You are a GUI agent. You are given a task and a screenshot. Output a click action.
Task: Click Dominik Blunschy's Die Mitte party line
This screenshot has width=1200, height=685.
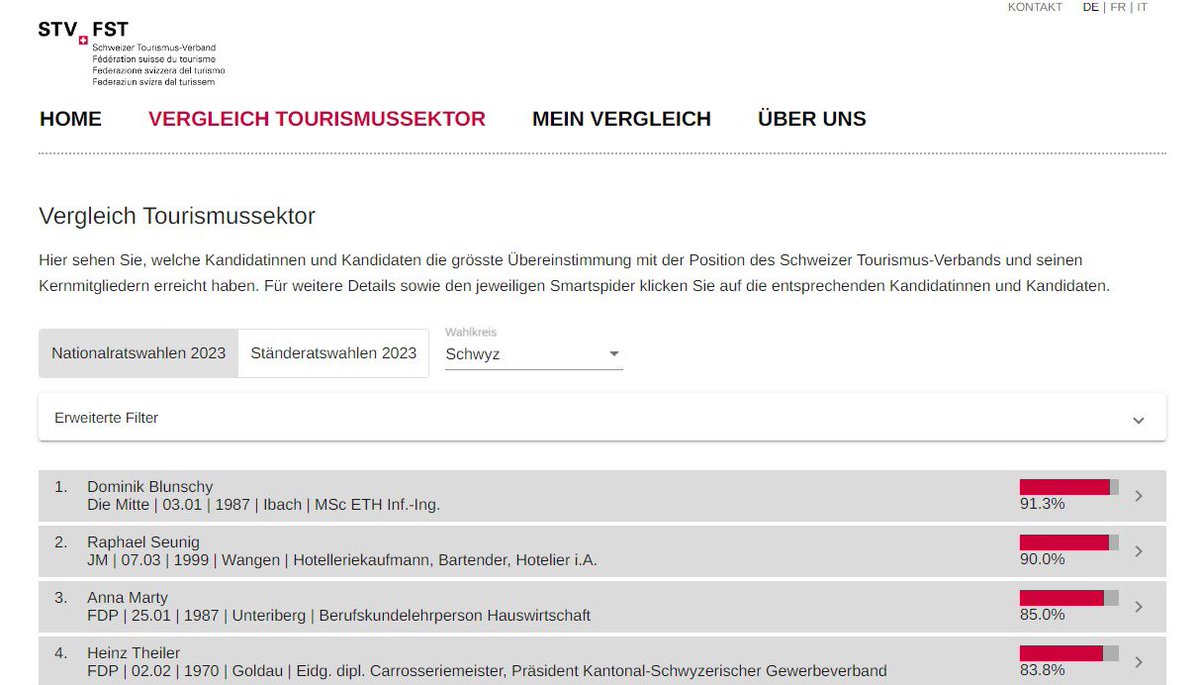tap(264, 505)
